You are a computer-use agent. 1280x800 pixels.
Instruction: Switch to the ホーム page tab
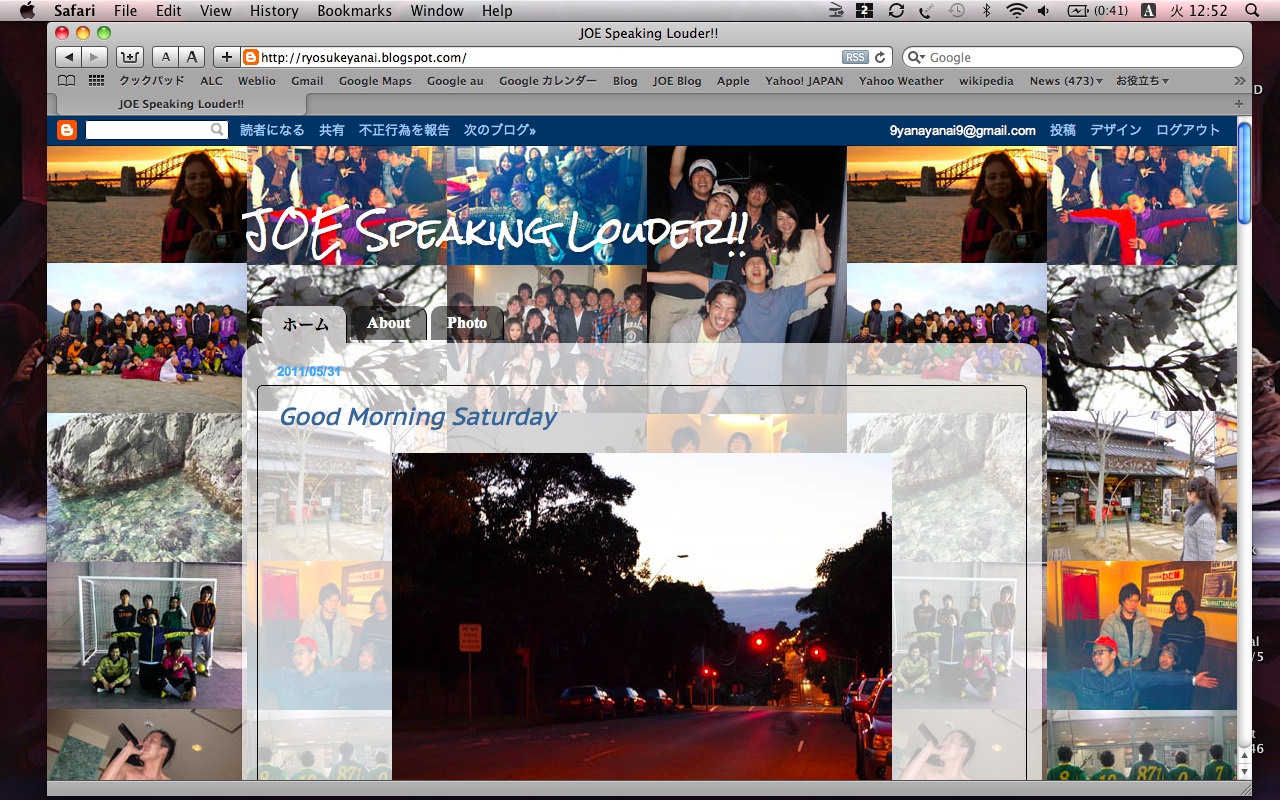pyautogui.click(x=305, y=324)
